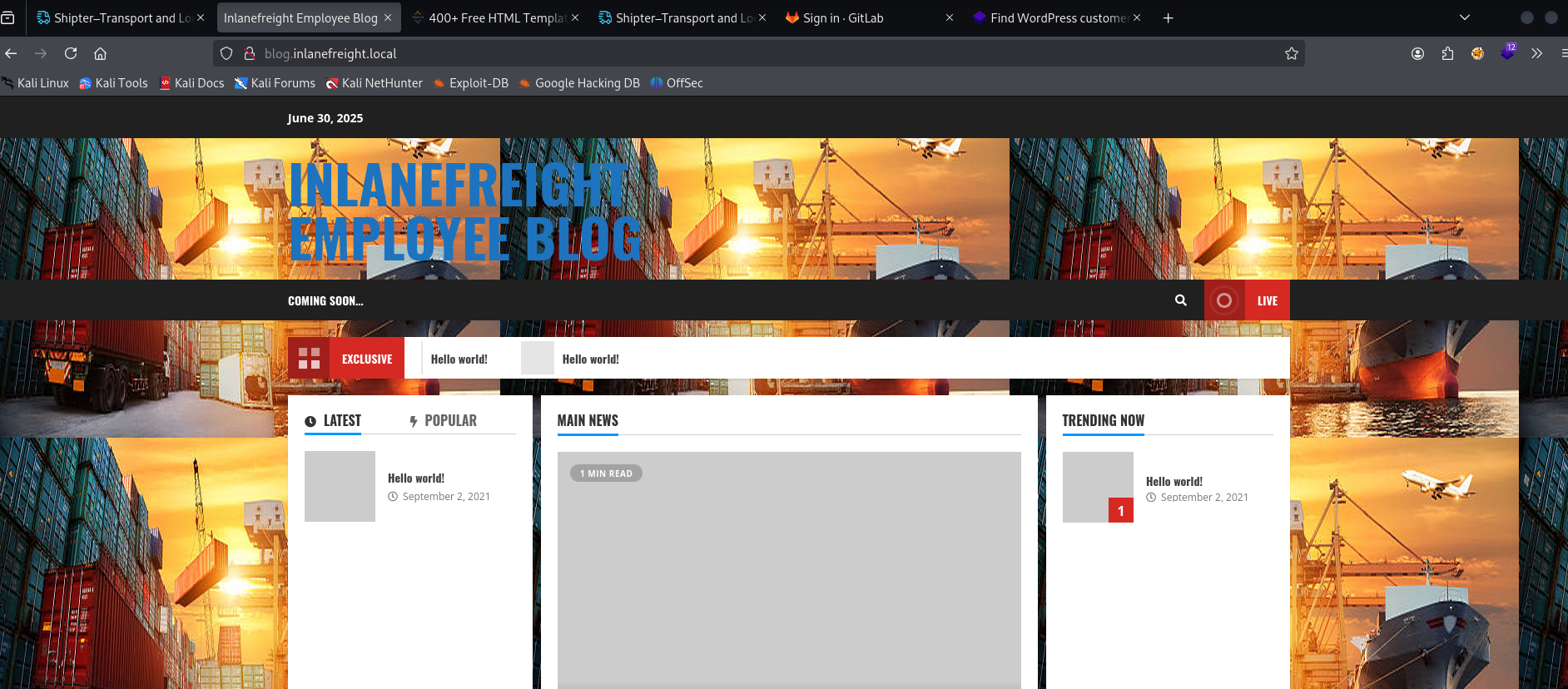Screen dimensions: 1568x689
Task: Click the padlock site information icon
Action: click(x=249, y=53)
